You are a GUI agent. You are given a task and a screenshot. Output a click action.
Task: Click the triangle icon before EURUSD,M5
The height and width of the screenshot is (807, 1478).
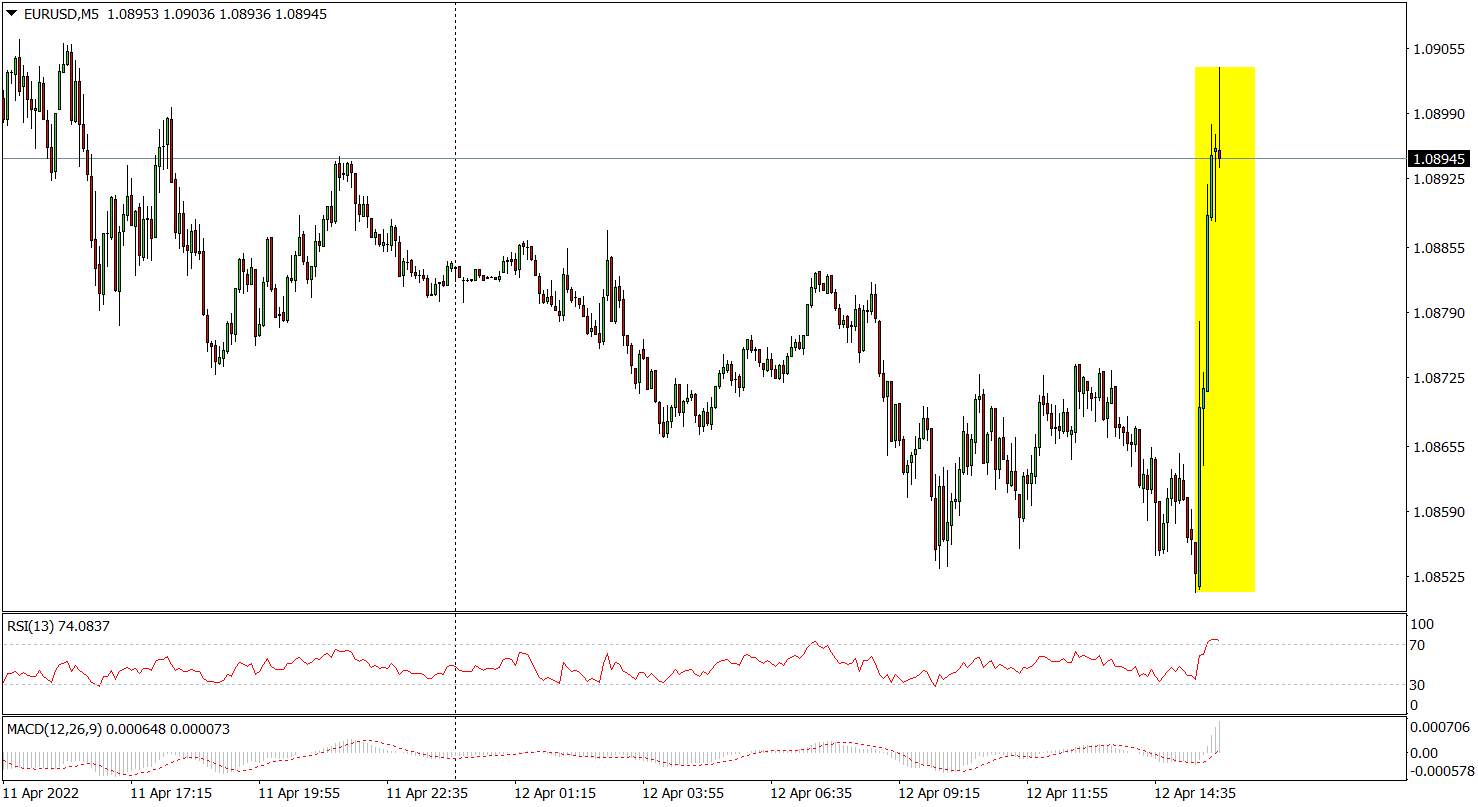(12, 15)
